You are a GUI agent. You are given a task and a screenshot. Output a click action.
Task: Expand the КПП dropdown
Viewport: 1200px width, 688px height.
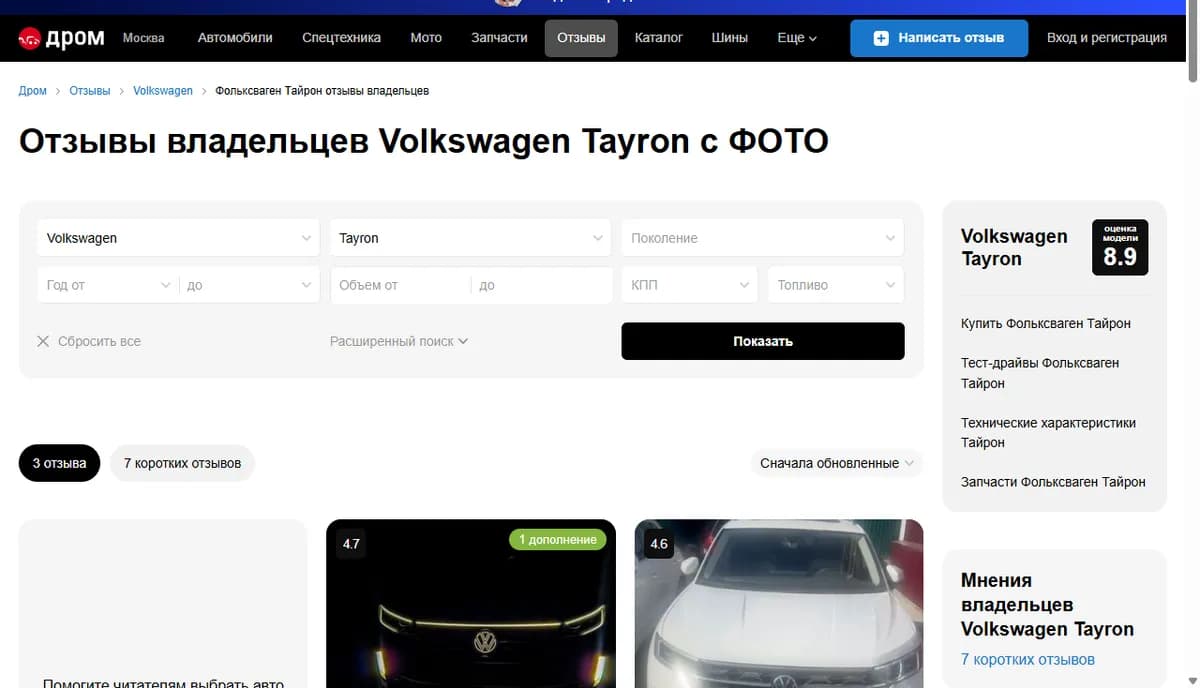(x=690, y=285)
